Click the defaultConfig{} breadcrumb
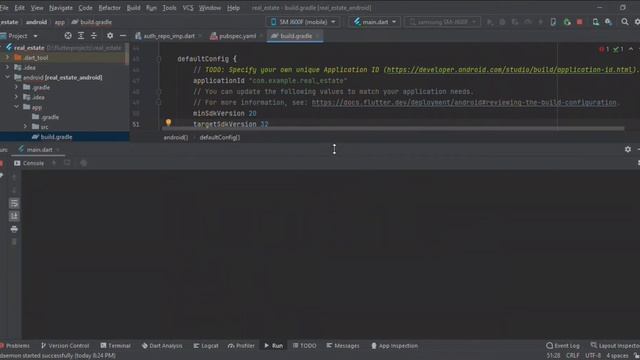 (220, 138)
